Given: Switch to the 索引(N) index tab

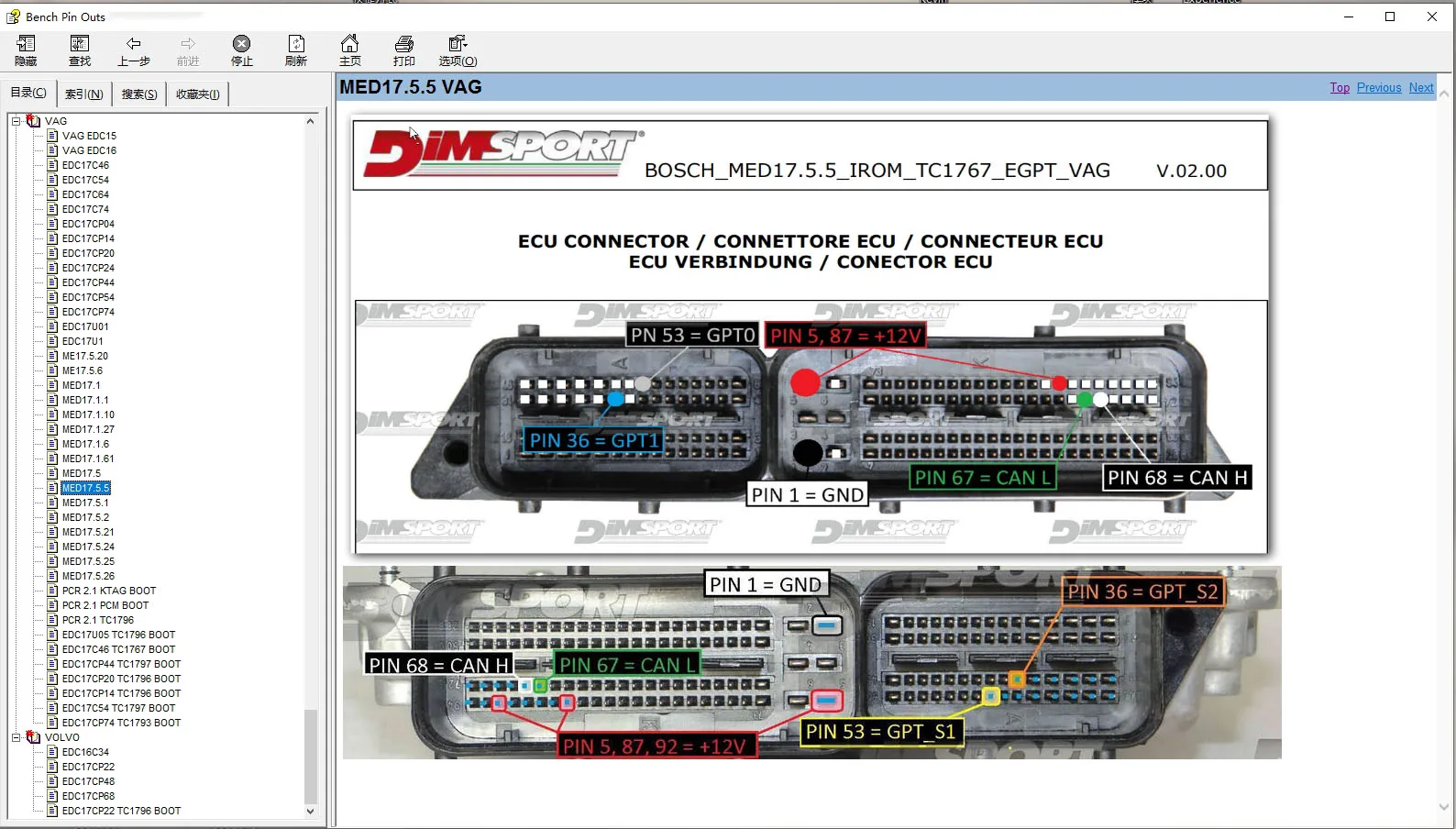Looking at the screenshot, I should 83,94.
